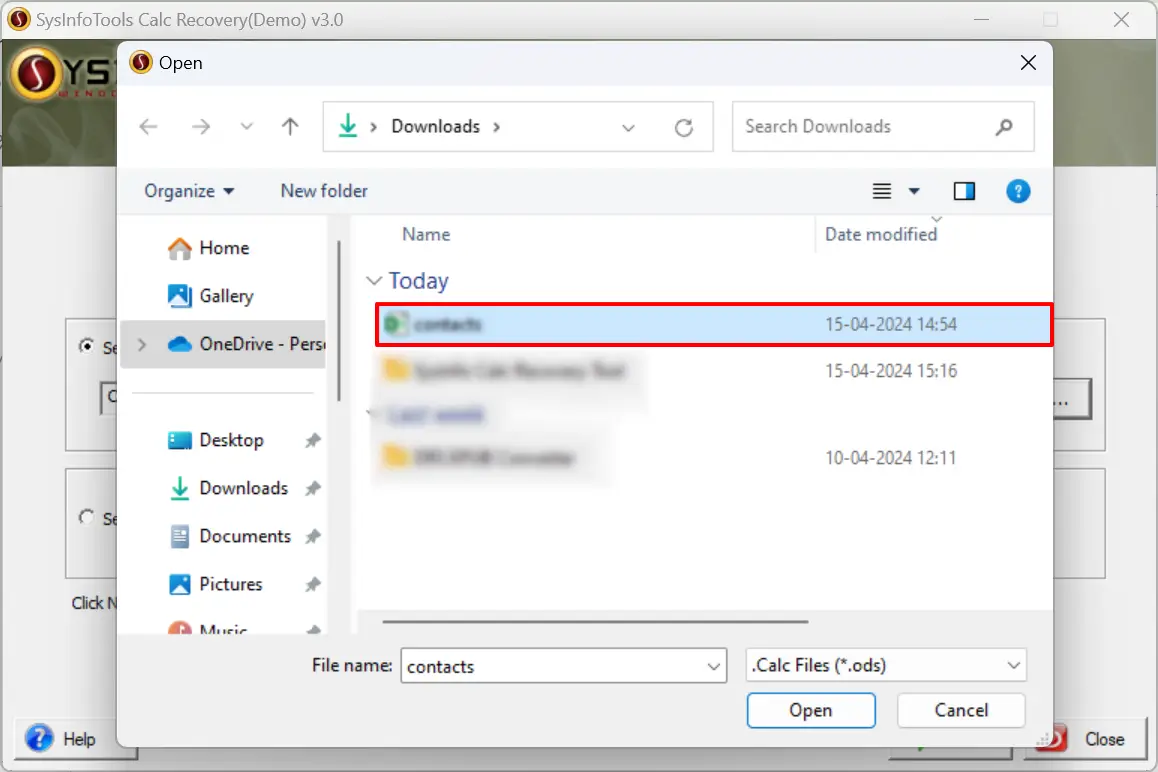This screenshot has width=1158, height=772.
Task: Open the .Calc Files (*.ods) filter dropdown
Action: pos(886,665)
